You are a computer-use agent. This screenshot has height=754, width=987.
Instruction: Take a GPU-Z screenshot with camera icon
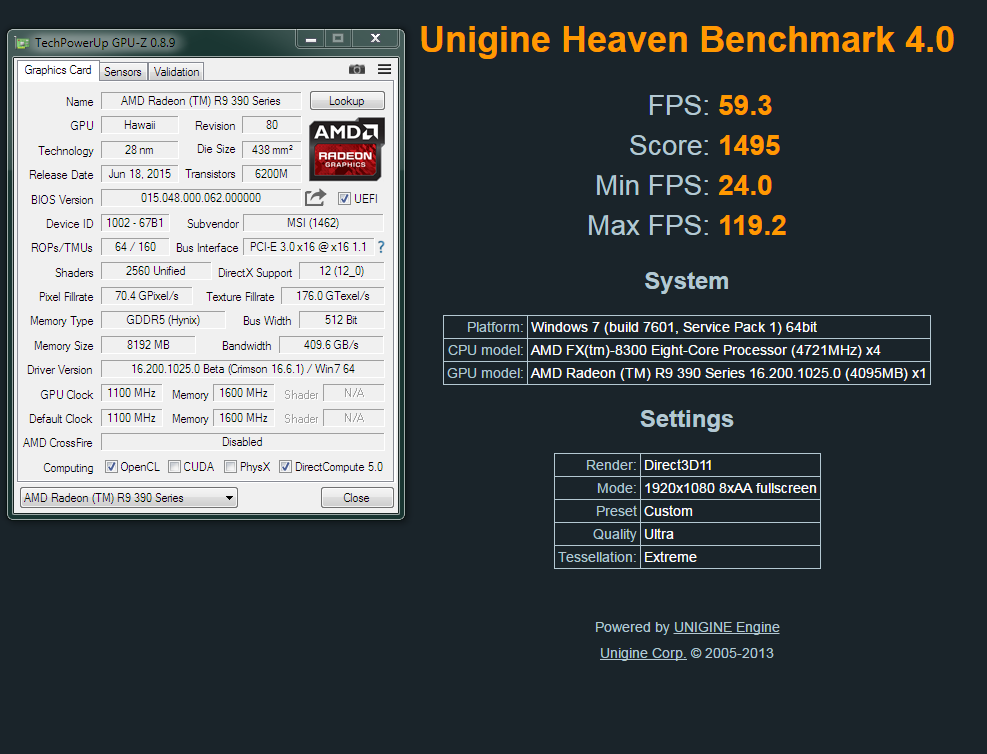coord(357,69)
